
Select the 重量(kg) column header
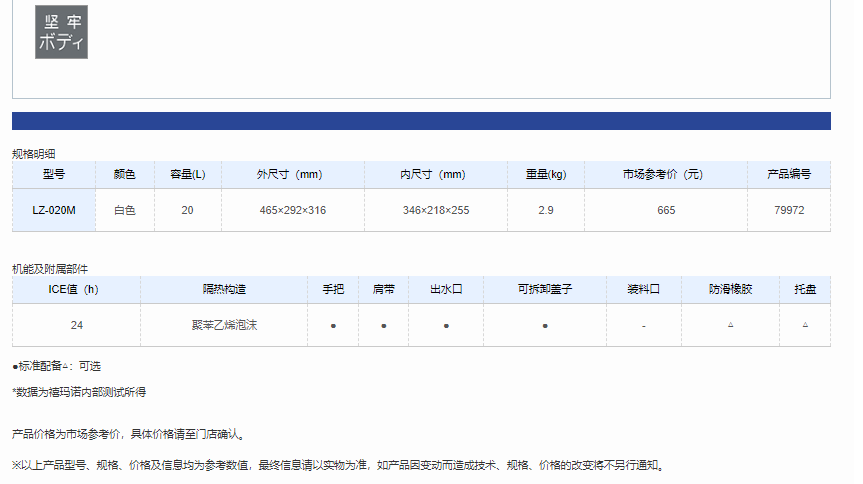tap(546, 175)
